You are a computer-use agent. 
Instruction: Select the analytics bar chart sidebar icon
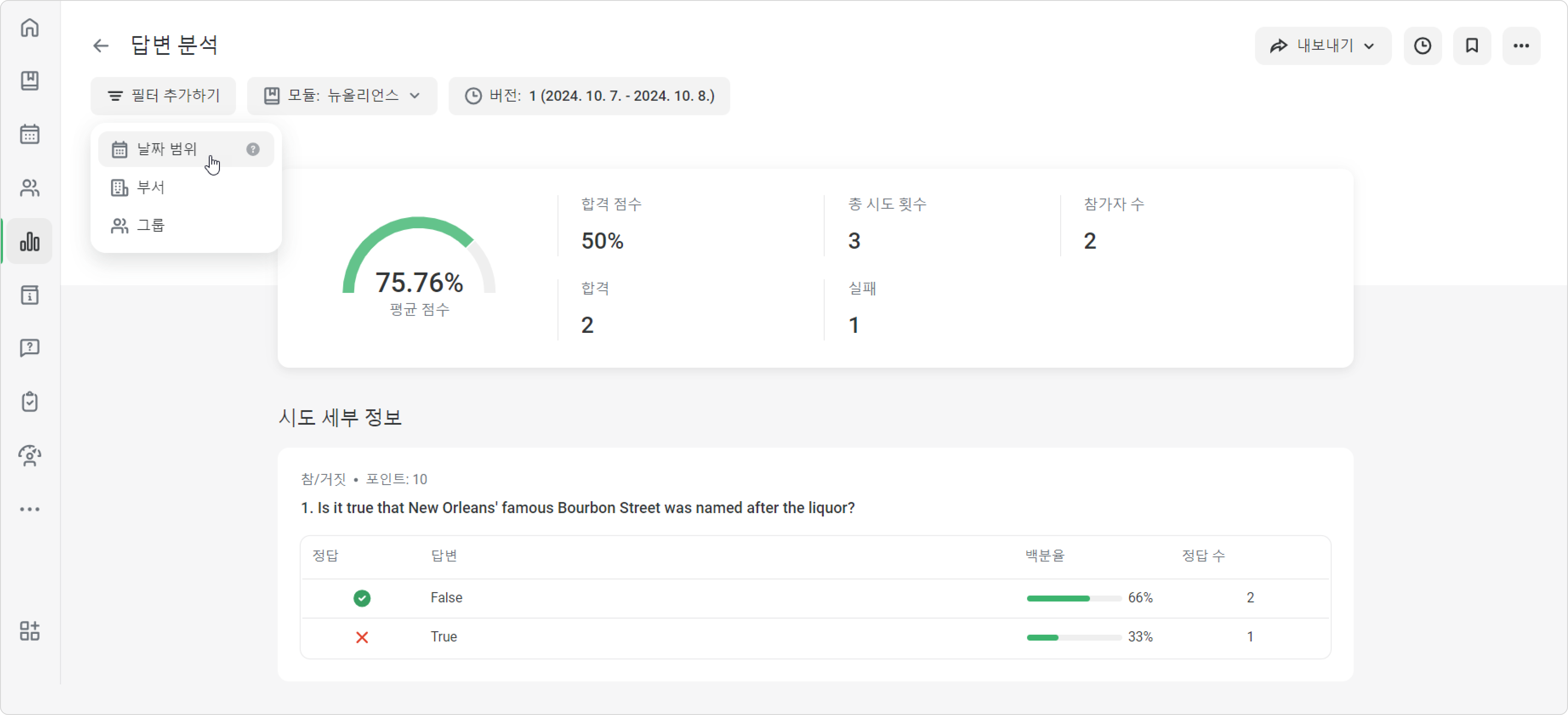(29, 242)
